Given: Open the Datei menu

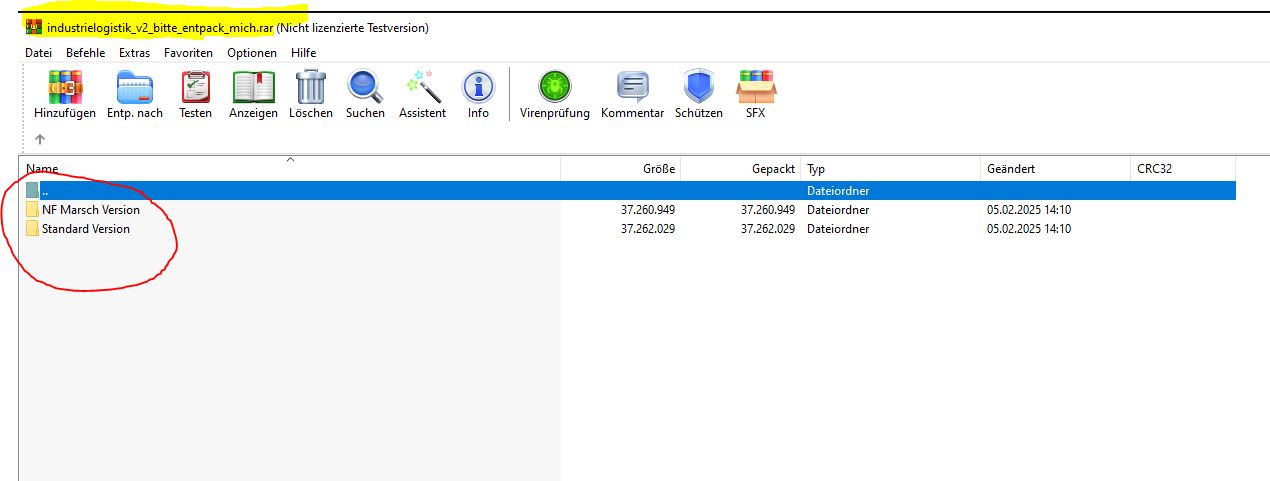Looking at the screenshot, I should pos(38,53).
